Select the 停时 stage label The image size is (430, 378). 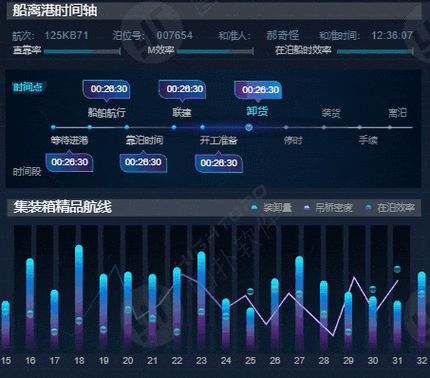pos(293,140)
